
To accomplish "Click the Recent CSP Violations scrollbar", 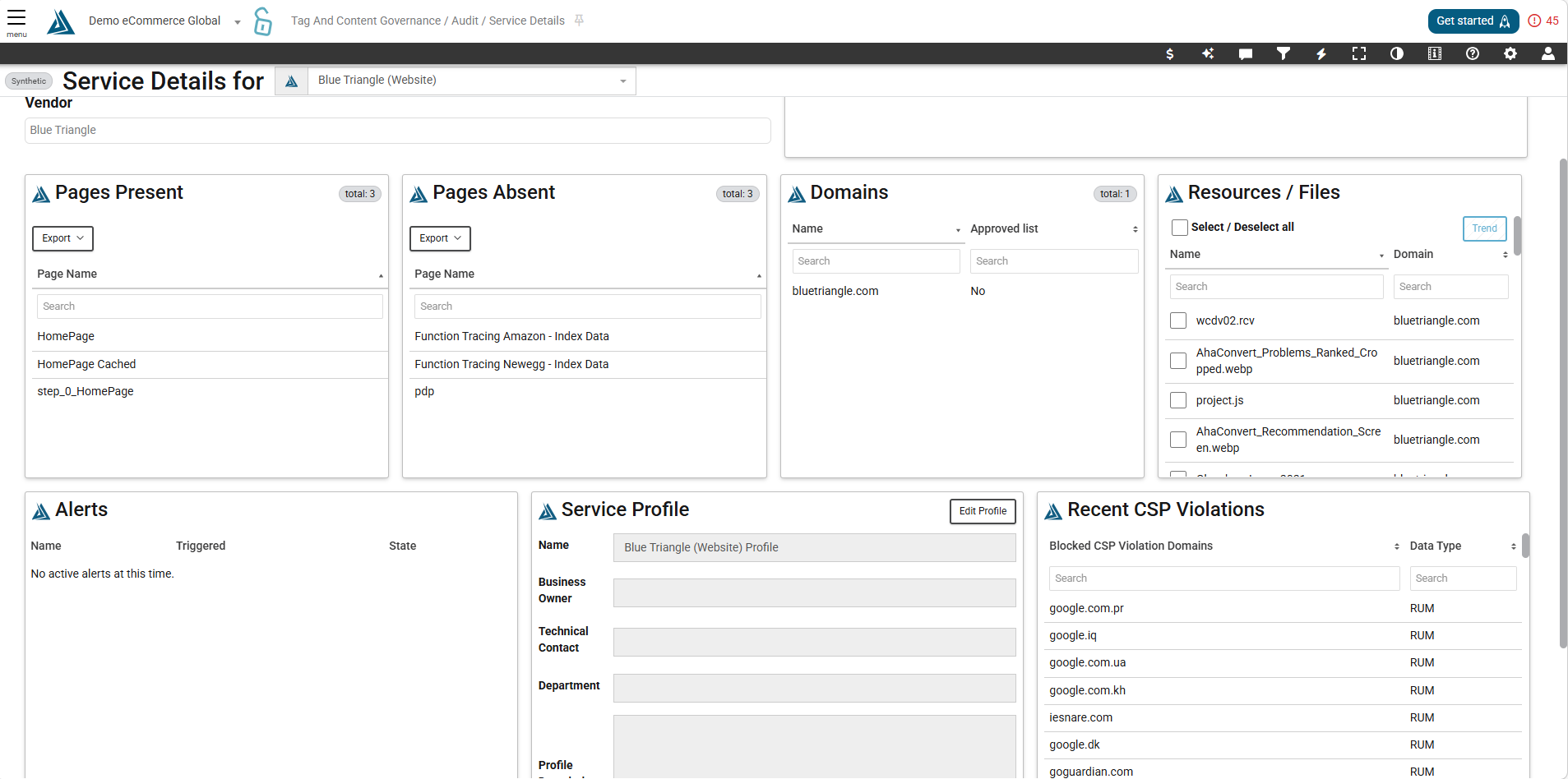I will (1525, 546).
